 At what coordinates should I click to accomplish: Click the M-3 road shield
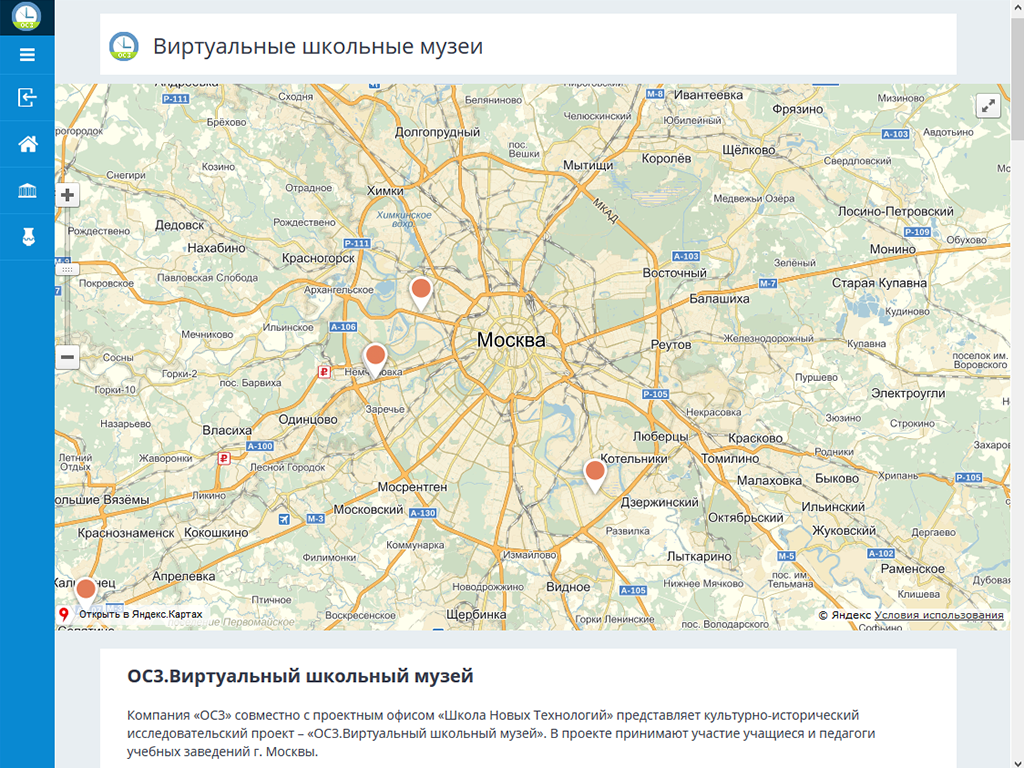click(x=315, y=518)
